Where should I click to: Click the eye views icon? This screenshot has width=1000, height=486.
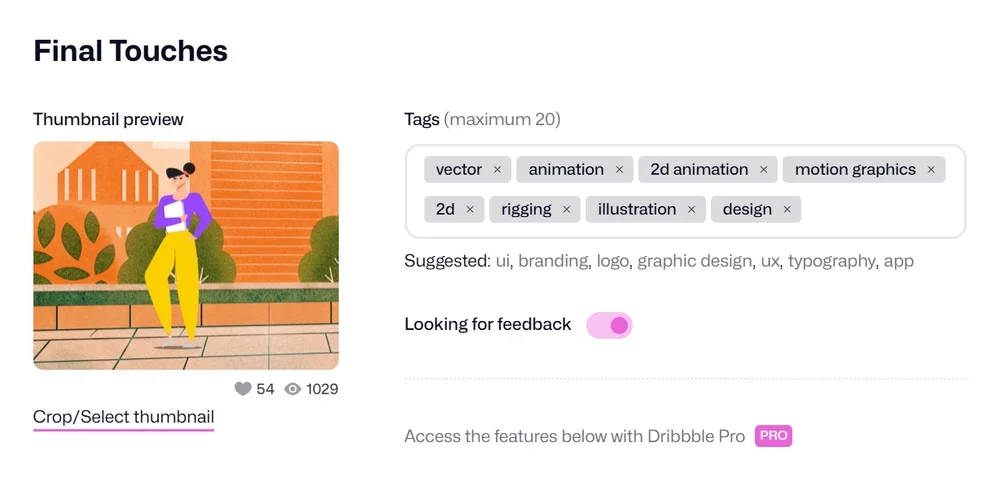(x=293, y=389)
